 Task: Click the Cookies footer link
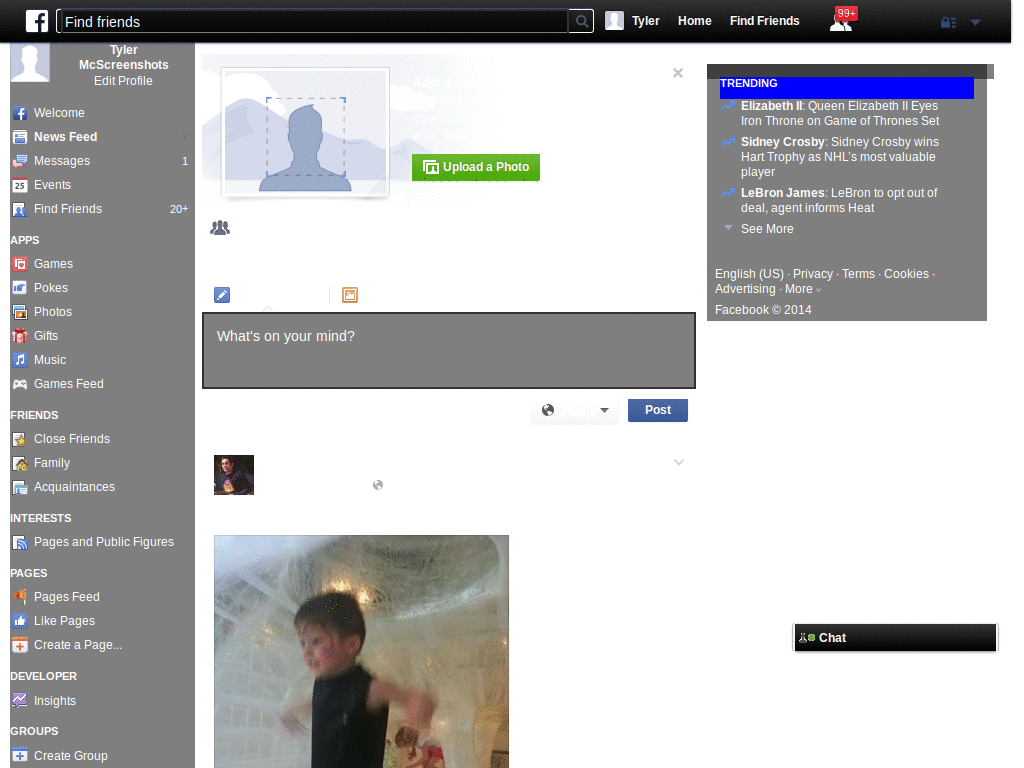[x=906, y=274]
